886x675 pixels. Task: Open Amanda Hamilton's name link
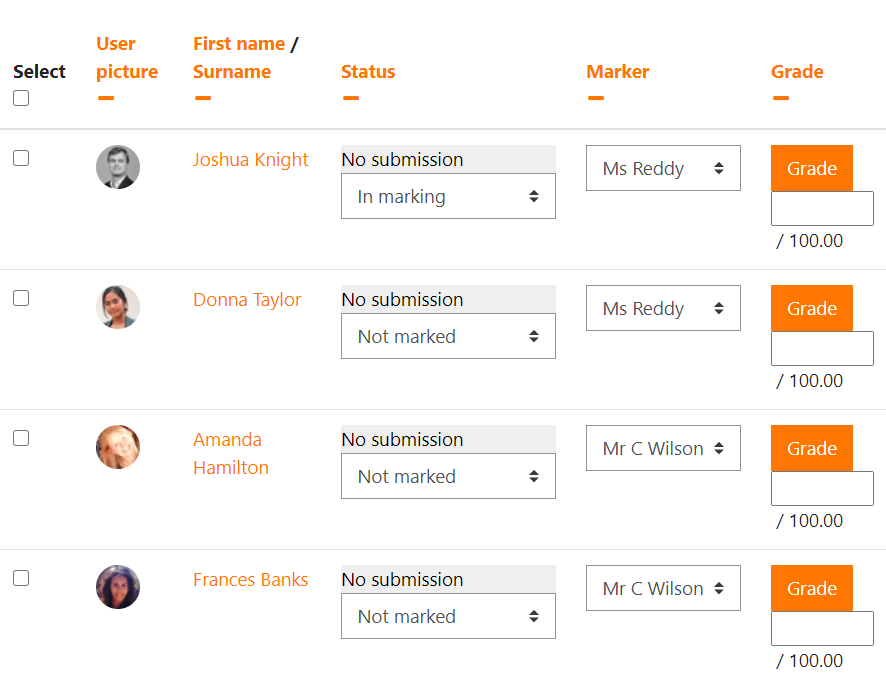(x=231, y=454)
